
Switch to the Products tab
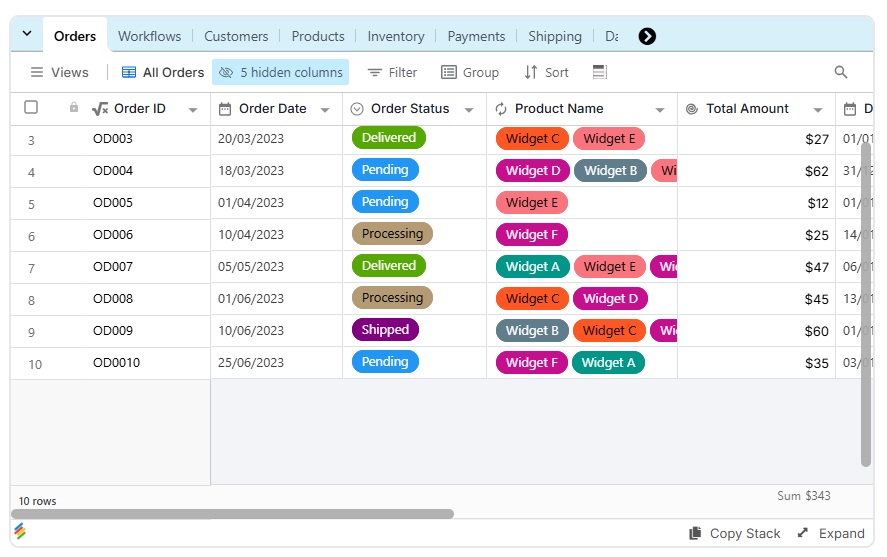(x=318, y=36)
